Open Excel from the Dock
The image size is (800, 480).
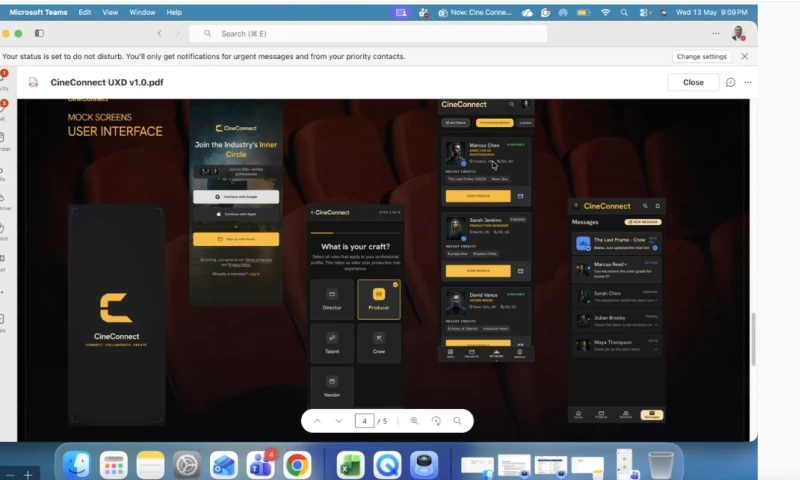click(351, 465)
